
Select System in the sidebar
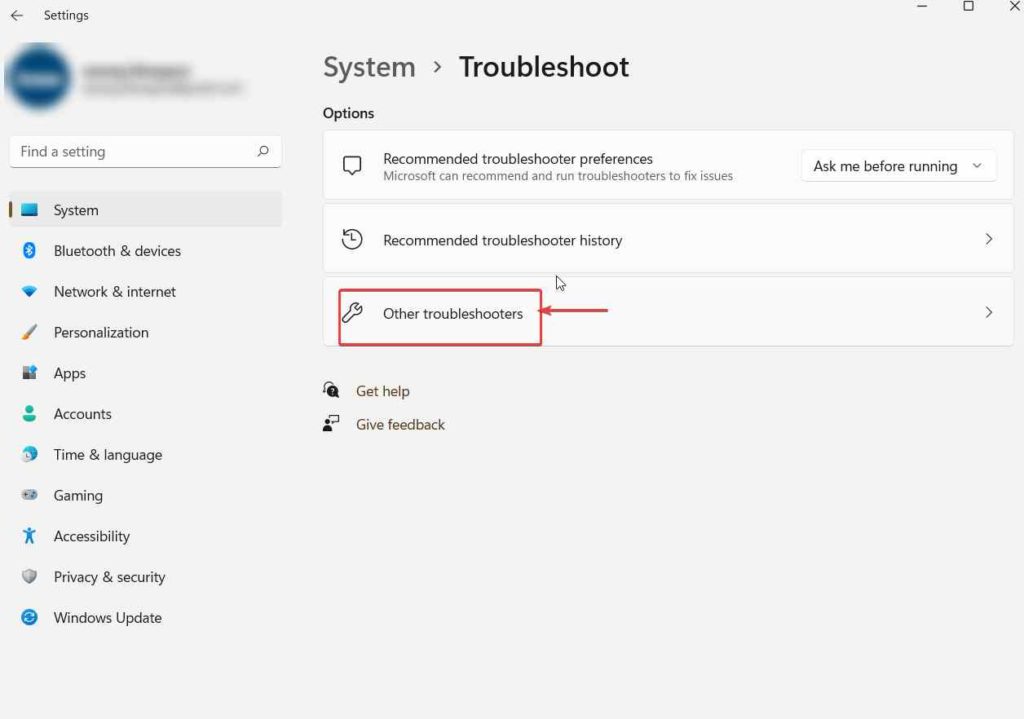coord(145,210)
